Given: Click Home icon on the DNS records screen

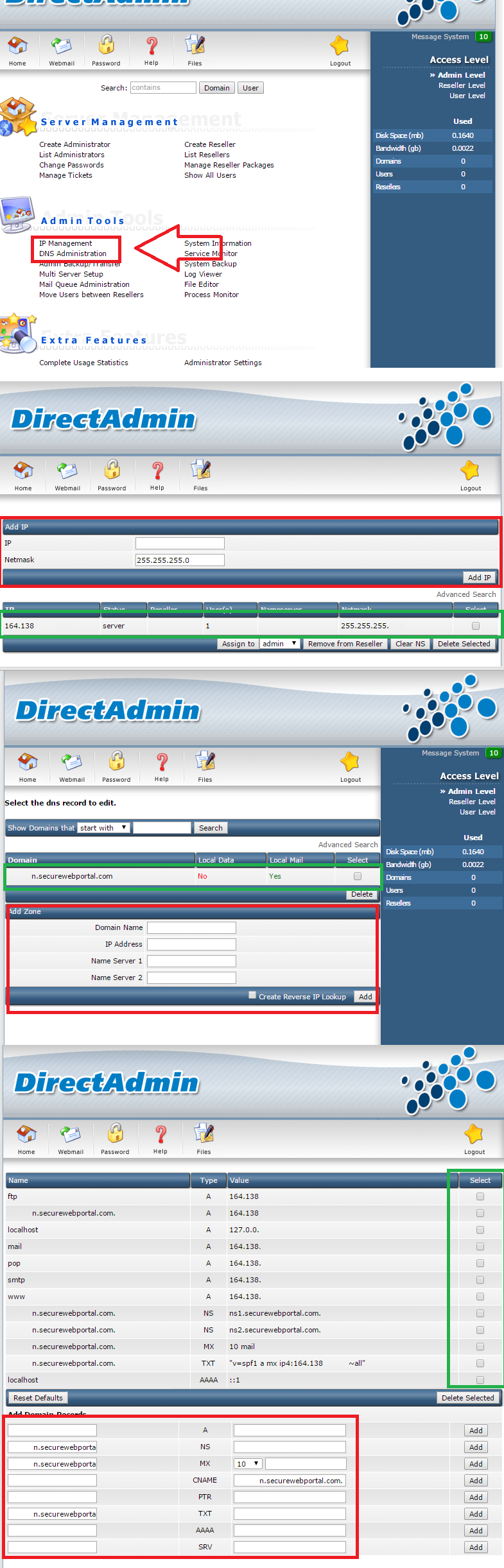Looking at the screenshot, I should click(x=26, y=1134).
